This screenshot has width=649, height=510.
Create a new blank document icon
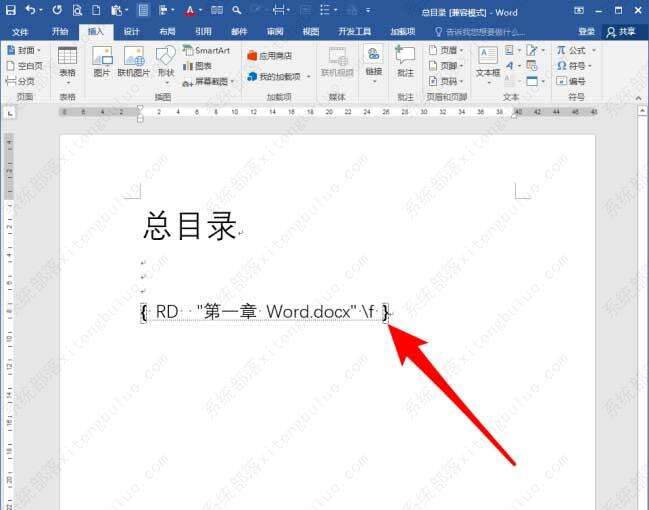coord(96,10)
